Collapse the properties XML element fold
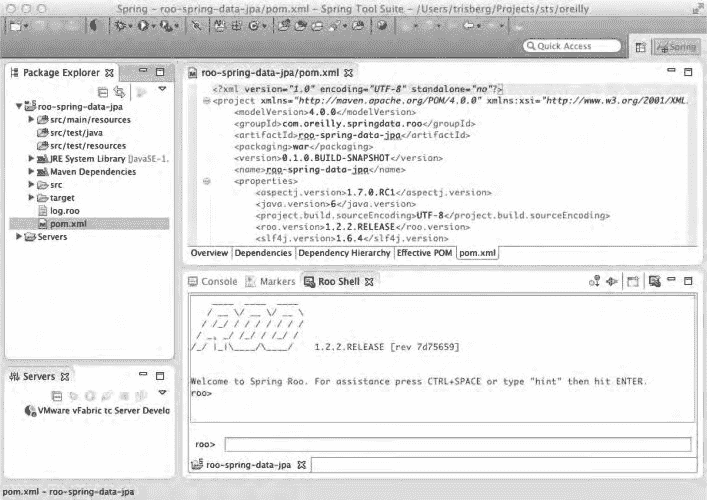The width and height of the screenshot is (707, 500). (206, 181)
